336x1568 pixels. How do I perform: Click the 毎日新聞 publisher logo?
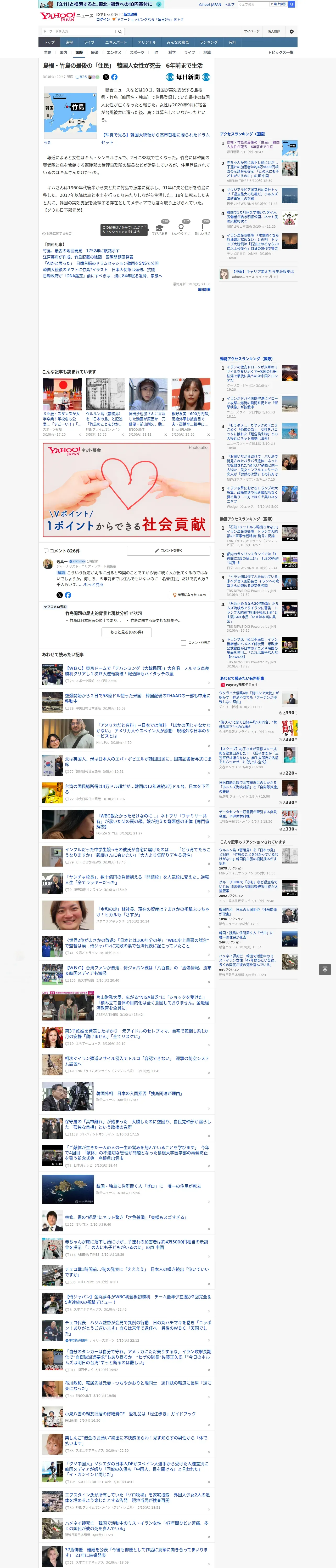click(x=188, y=77)
